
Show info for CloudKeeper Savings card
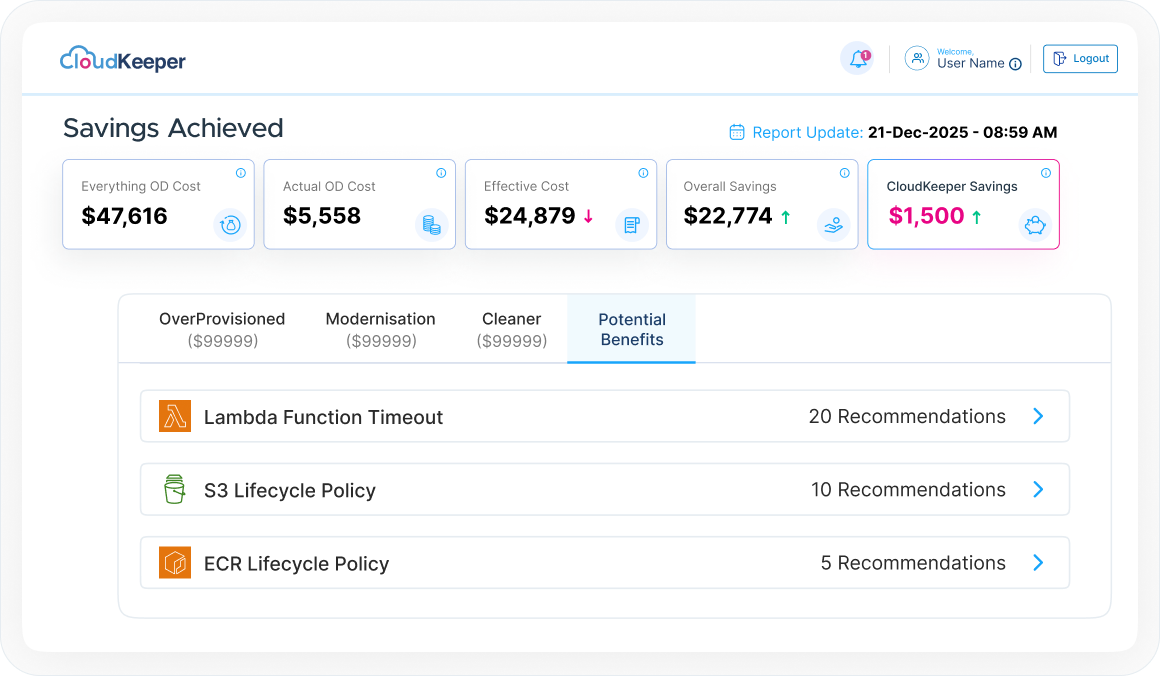1045,173
